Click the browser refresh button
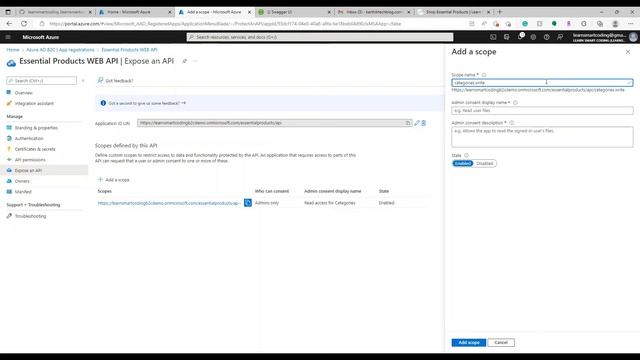 (24, 24)
